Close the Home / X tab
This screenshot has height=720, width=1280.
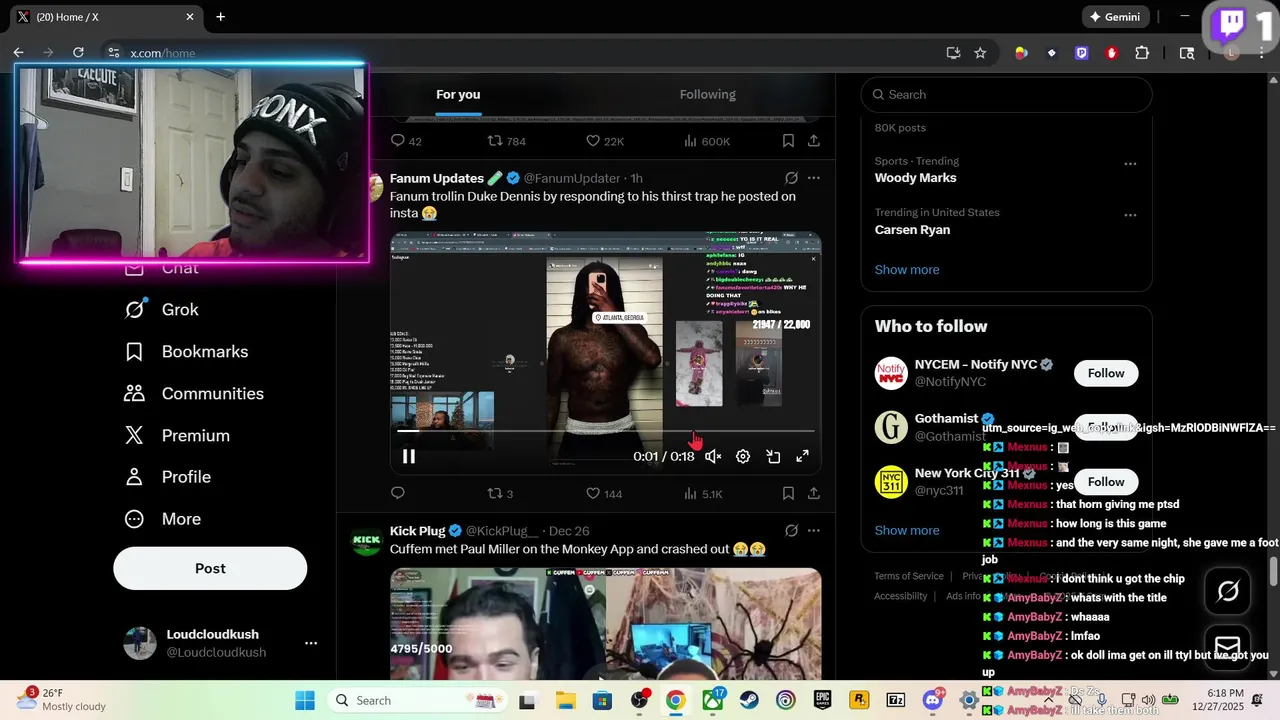(190, 17)
